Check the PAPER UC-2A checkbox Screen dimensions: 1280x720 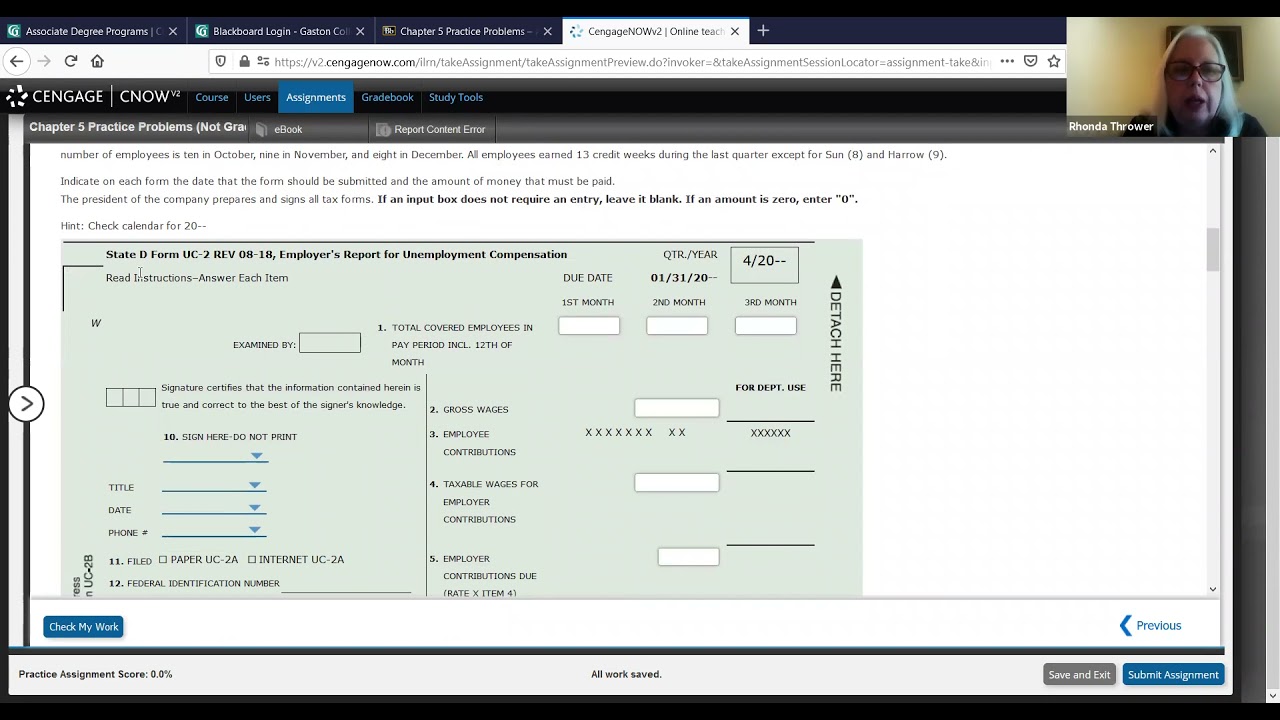(x=163, y=560)
